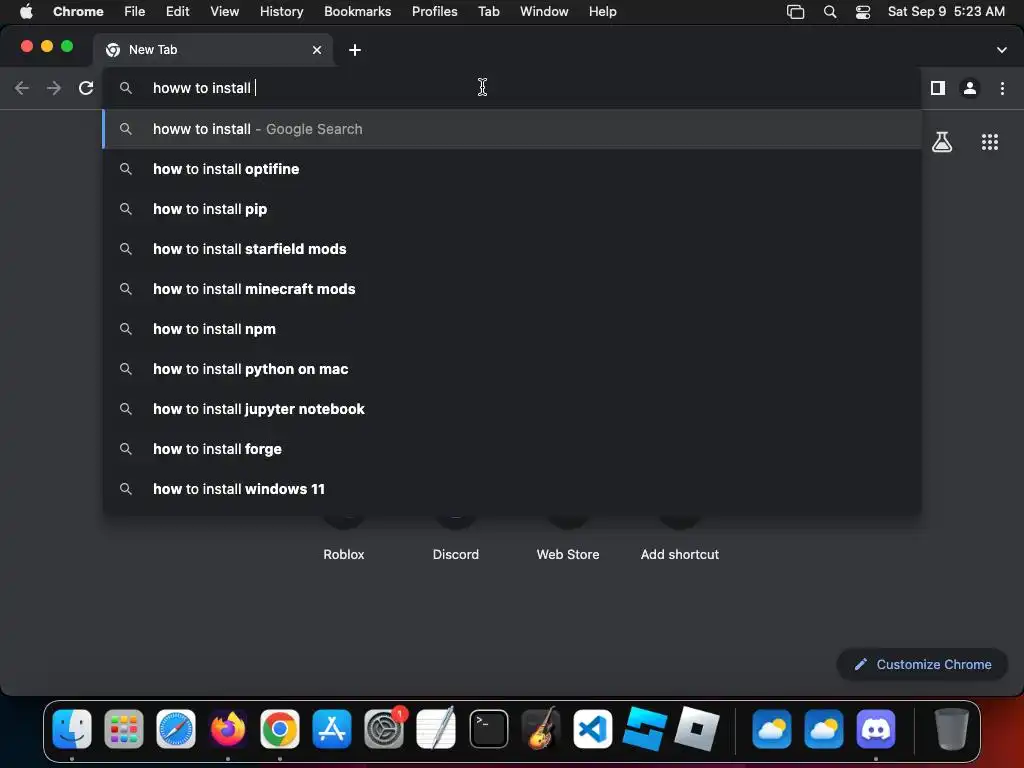Image resolution: width=1024 pixels, height=768 pixels.
Task: Open the side panel icon in toolbar
Action: 938,88
